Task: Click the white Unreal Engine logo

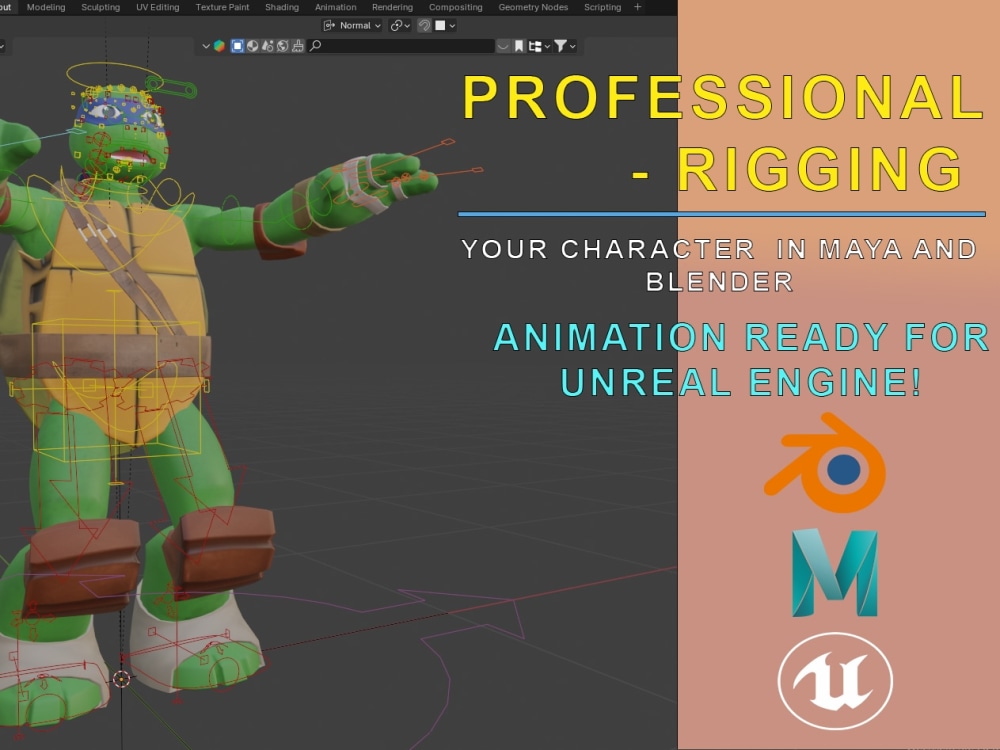Action: (835, 680)
